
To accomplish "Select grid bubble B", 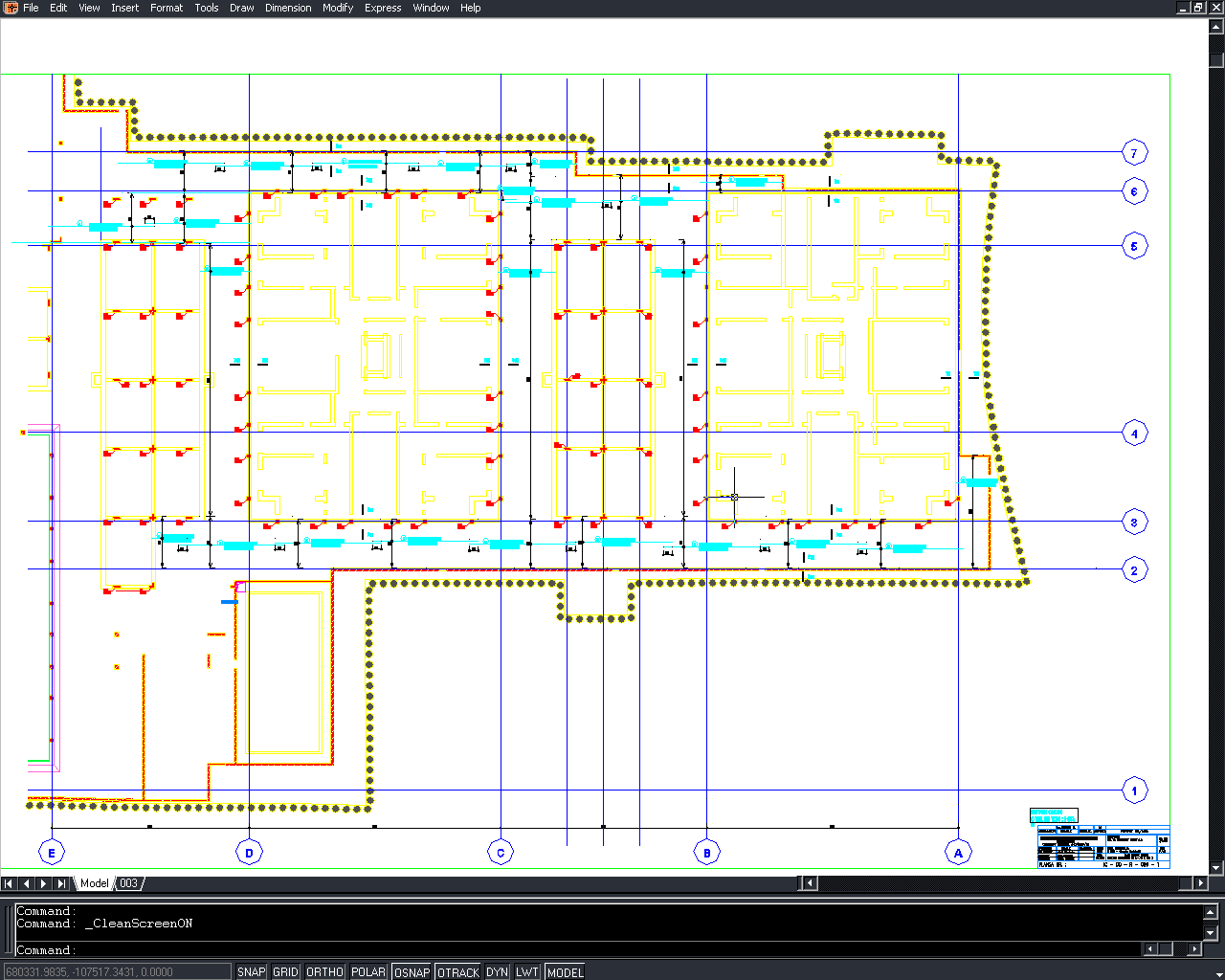I will point(706,853).
